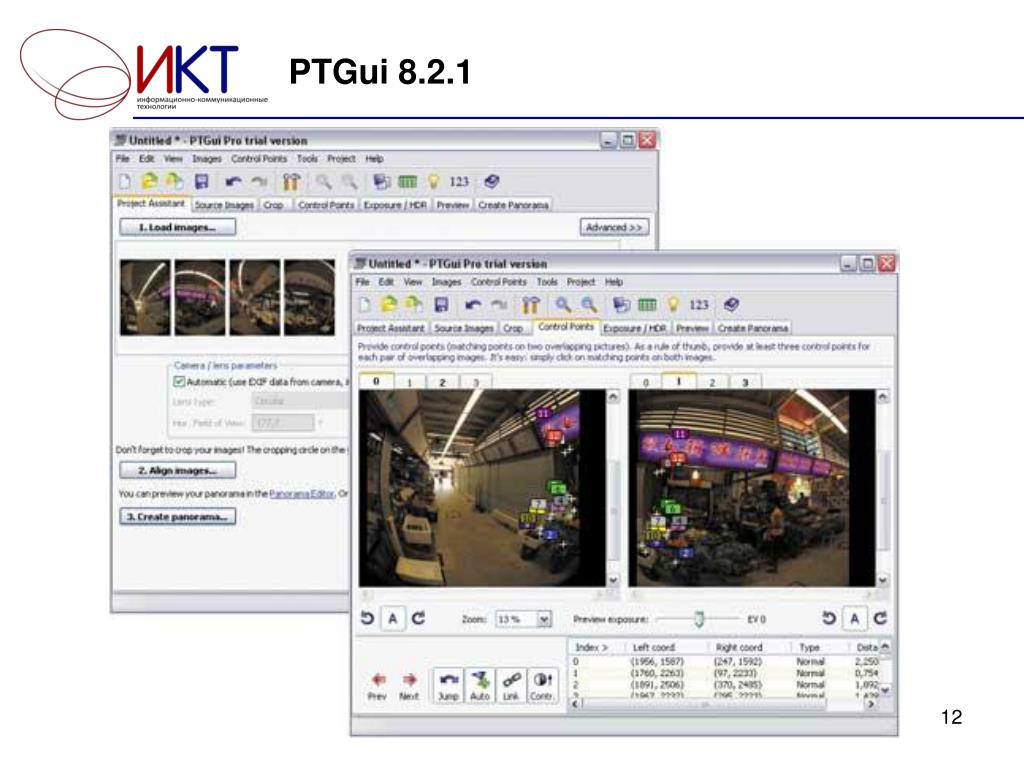Select the first fisheye thumbnail in the back window
This screenshot has width=1024, height=768.
[x=144, y=297]
